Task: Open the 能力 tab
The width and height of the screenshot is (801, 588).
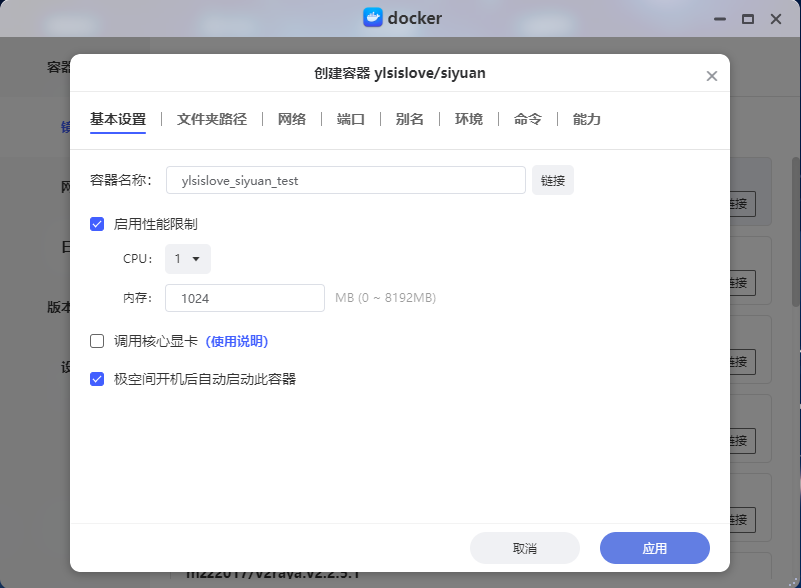Action: click(586, 119)
